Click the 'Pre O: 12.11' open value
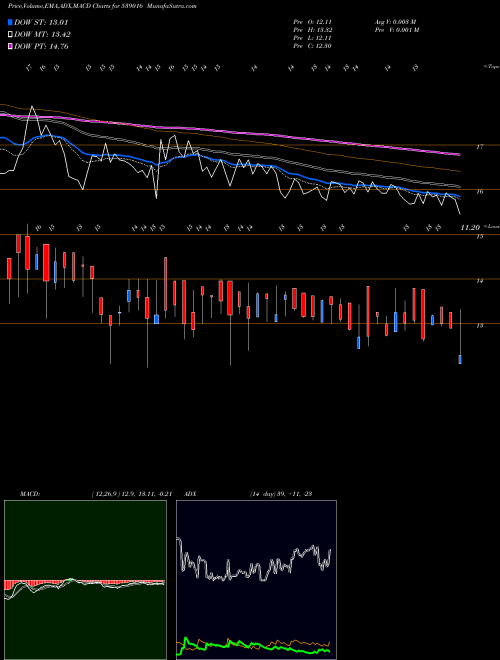This screenshot has width=500, height=660. pos(312,22)
